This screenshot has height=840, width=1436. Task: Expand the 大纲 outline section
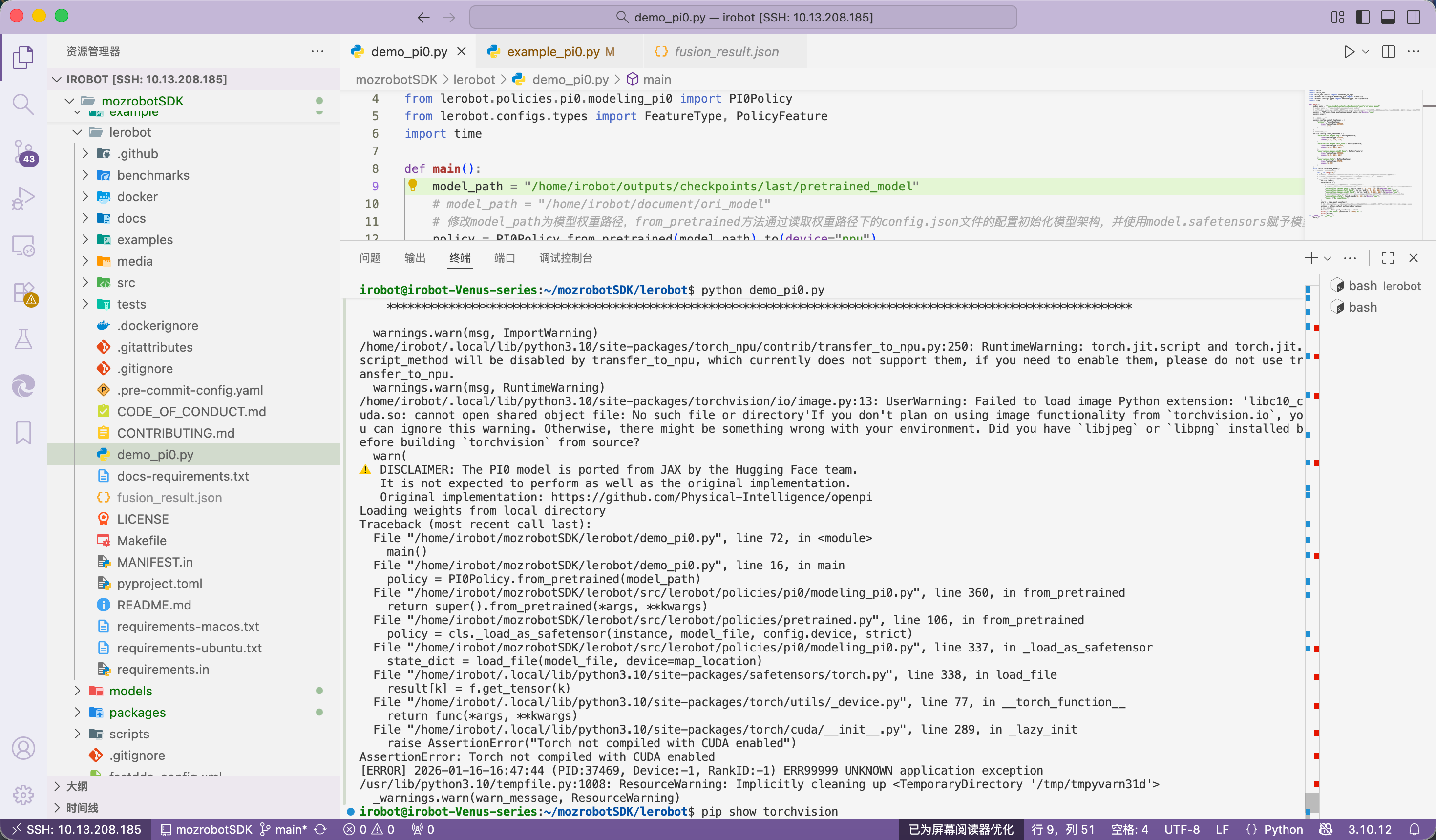[76, 786]
